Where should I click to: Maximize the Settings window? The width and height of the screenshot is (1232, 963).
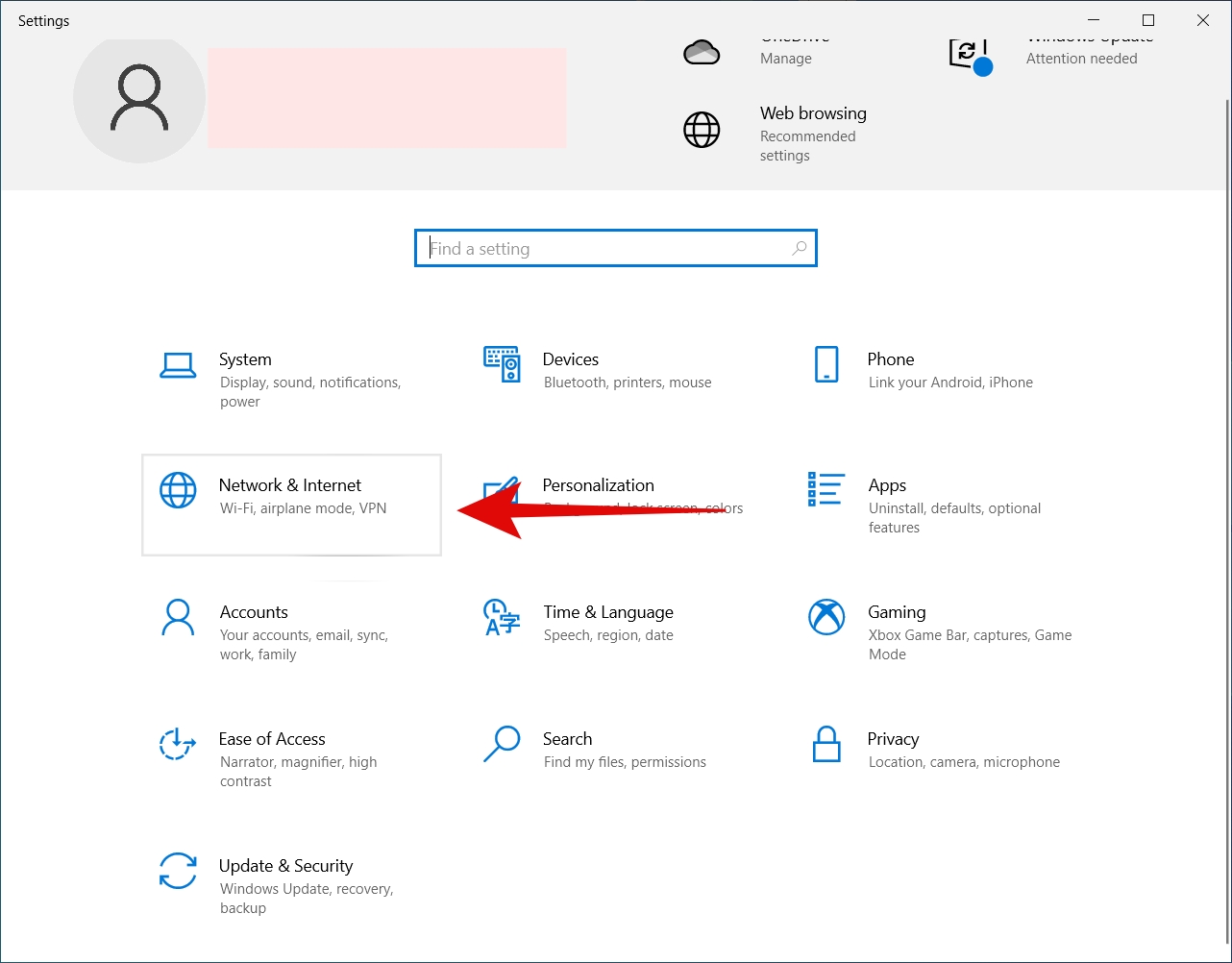pos(1148,20)
